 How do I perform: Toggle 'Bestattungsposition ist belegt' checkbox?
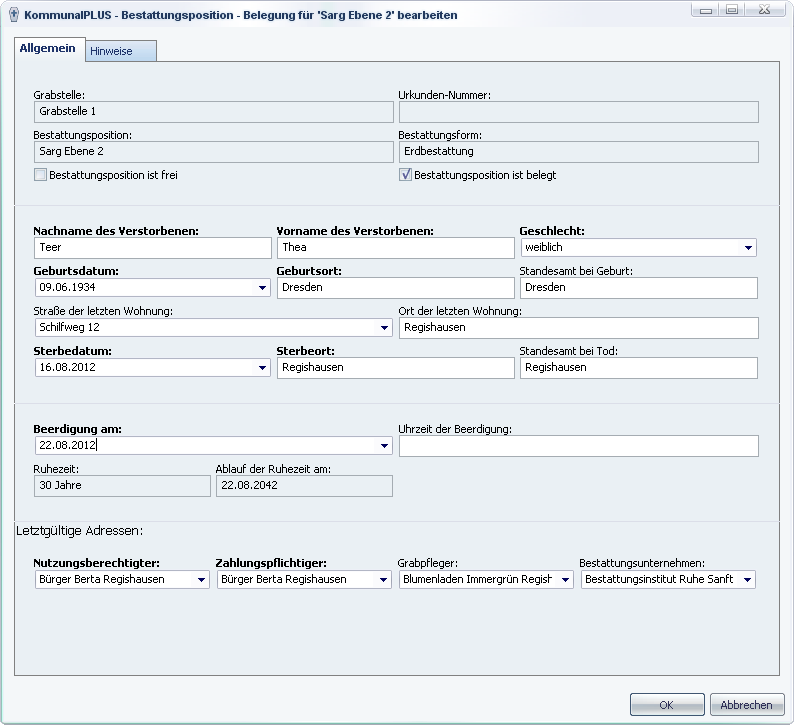click(405, 175)
